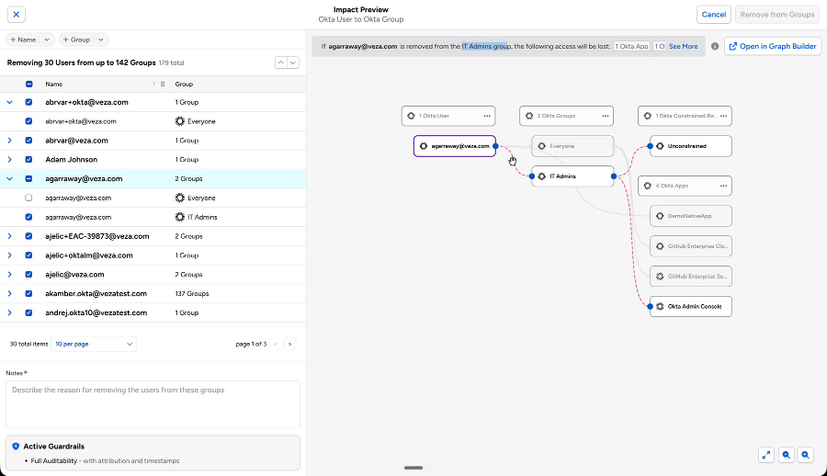The image size is (827, 476).
Task: Click Remove from Groups button
Action: [777, 14]
